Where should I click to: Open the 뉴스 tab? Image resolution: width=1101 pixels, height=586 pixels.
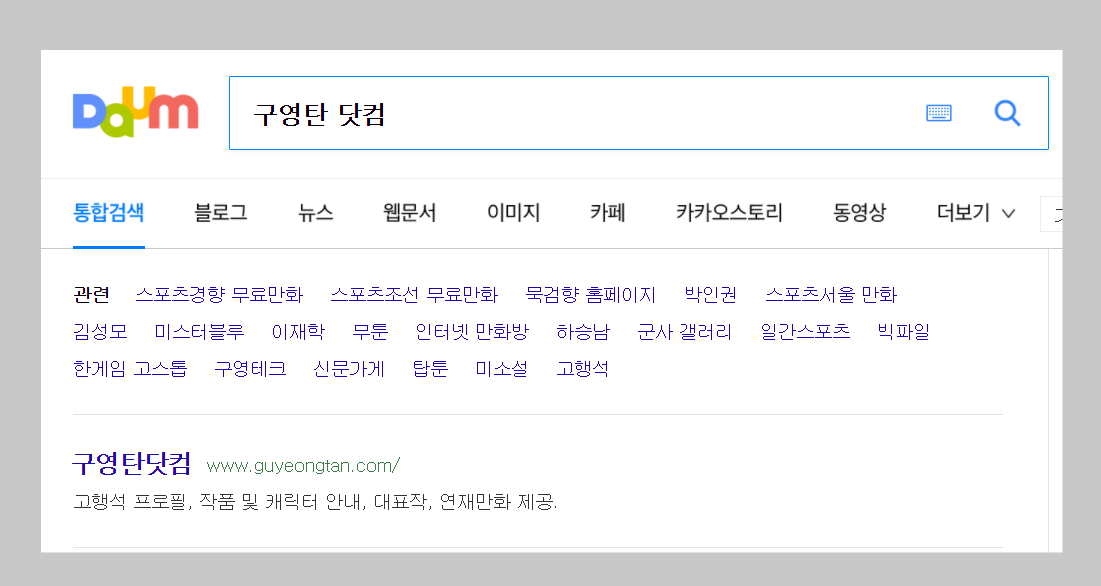[315, 212]
